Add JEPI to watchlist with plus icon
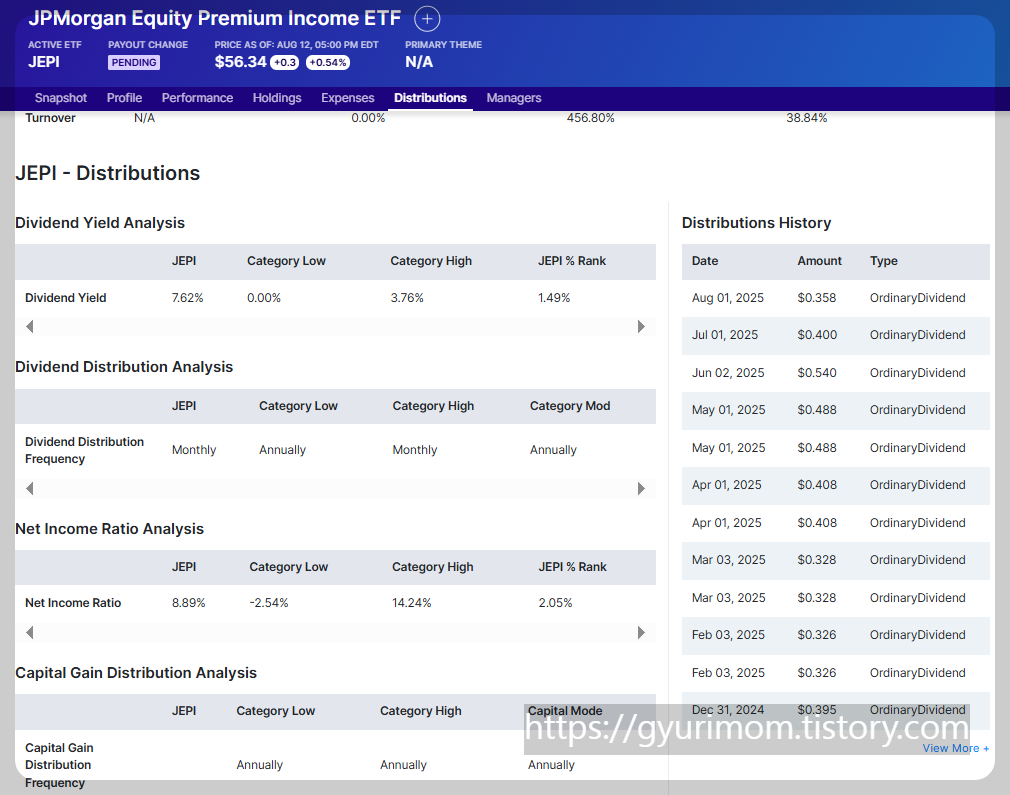The height and width of the screenshot is (795, 1010). click(x=426, y=19)
